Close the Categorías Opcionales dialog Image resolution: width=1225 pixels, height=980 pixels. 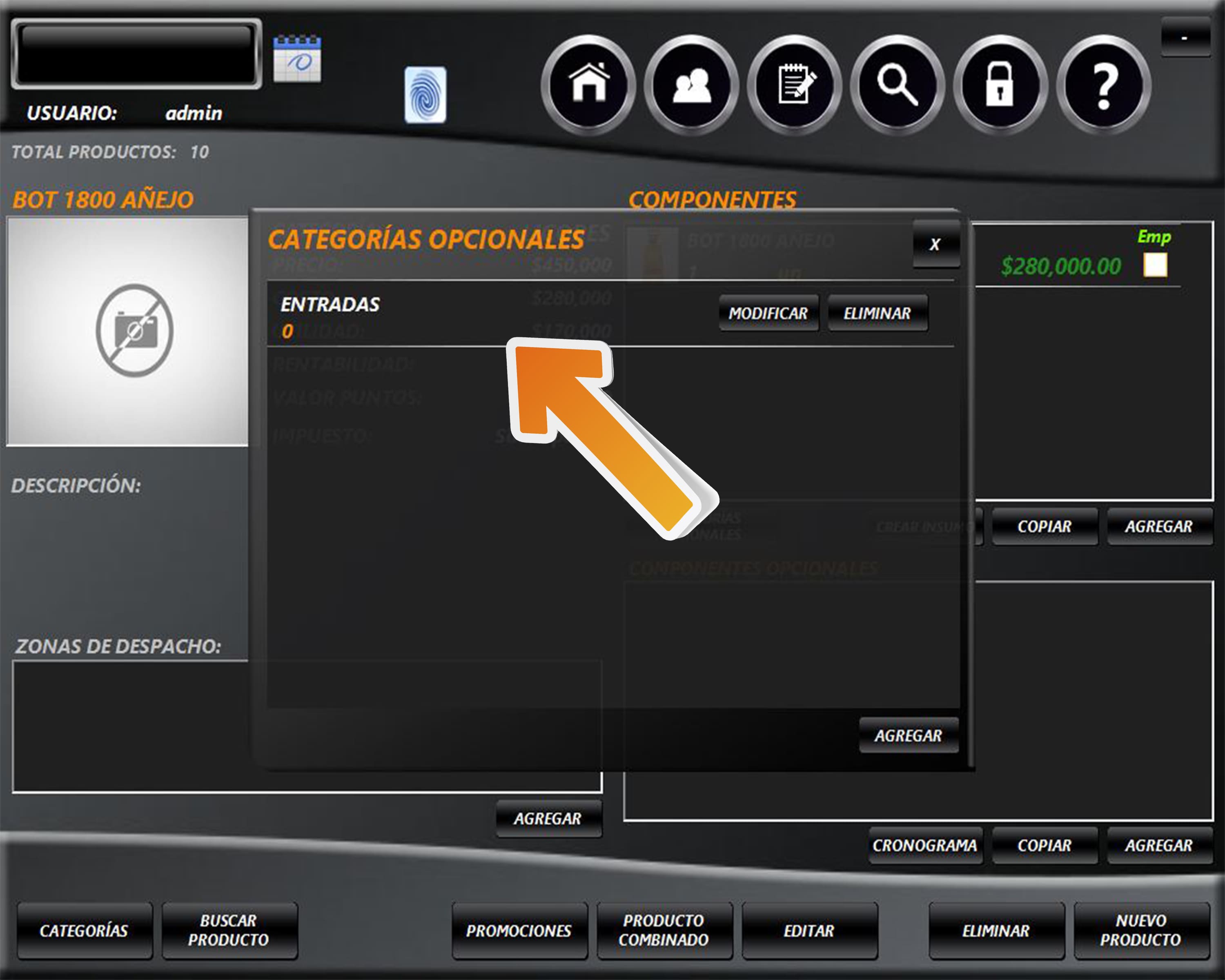coord(935,244)
